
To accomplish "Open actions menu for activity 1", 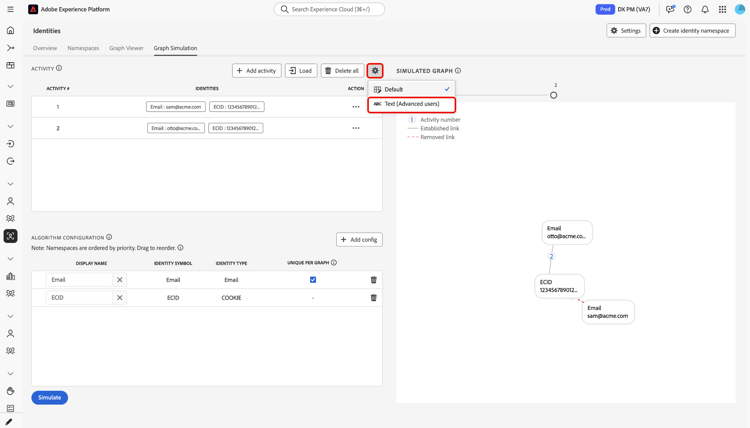I will (356, 107).
